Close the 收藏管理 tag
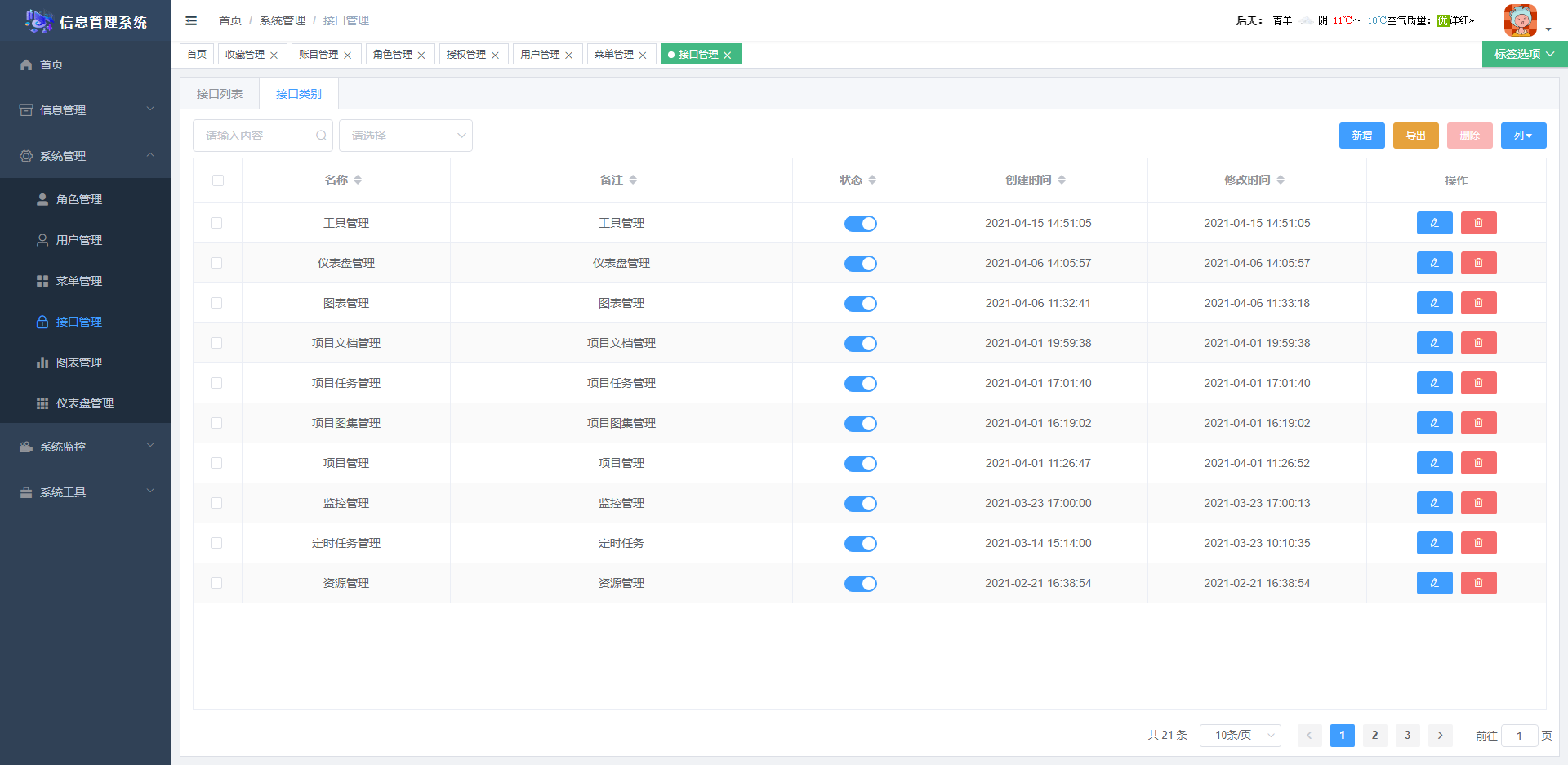The height and width of the screenshot is (765, 1568). pyautogui.click(x=274, y=56)
